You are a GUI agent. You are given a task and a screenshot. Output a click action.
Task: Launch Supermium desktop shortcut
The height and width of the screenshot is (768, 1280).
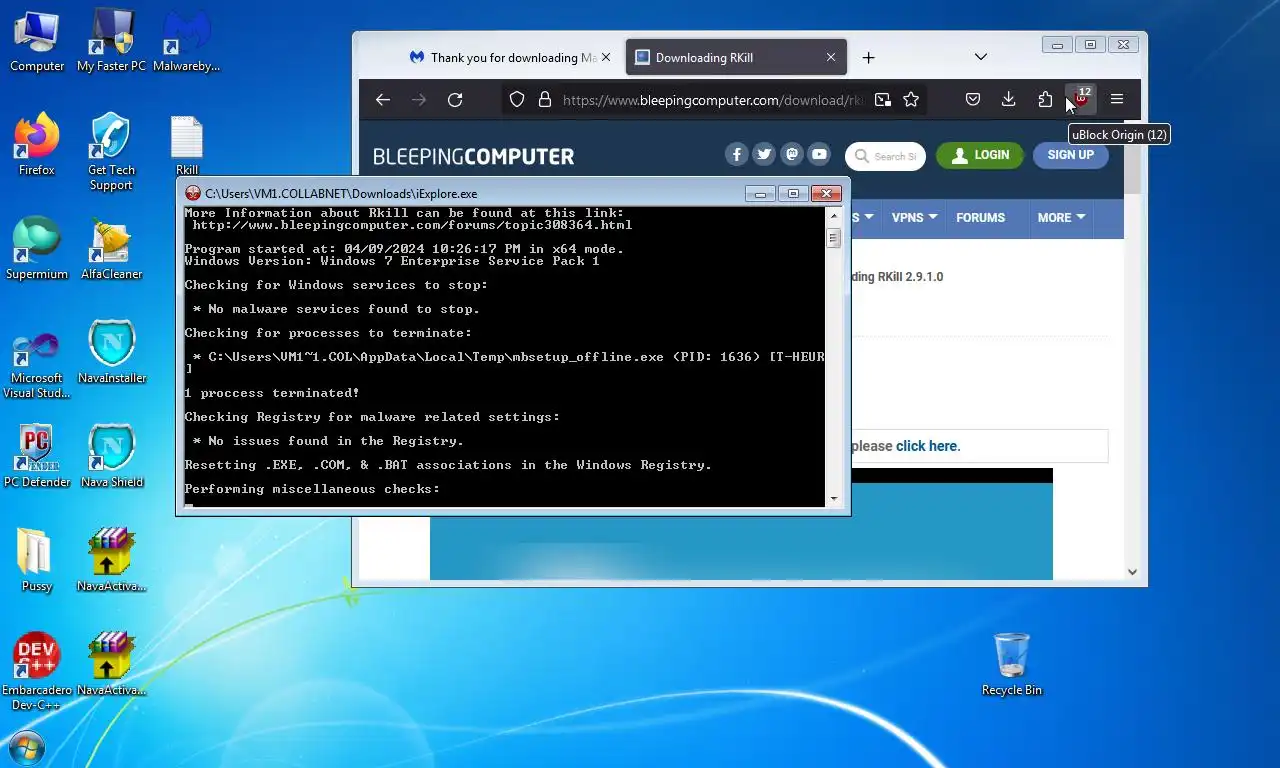pos(37,248)
